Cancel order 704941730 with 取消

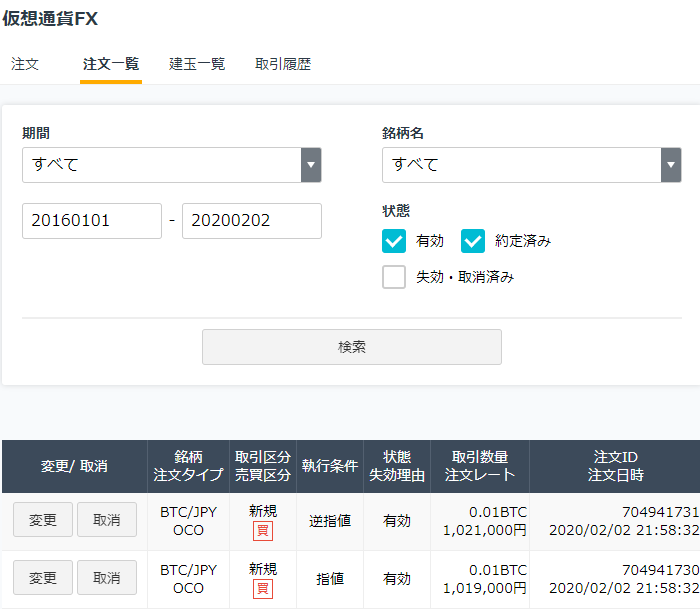click(x=107, y=578)
